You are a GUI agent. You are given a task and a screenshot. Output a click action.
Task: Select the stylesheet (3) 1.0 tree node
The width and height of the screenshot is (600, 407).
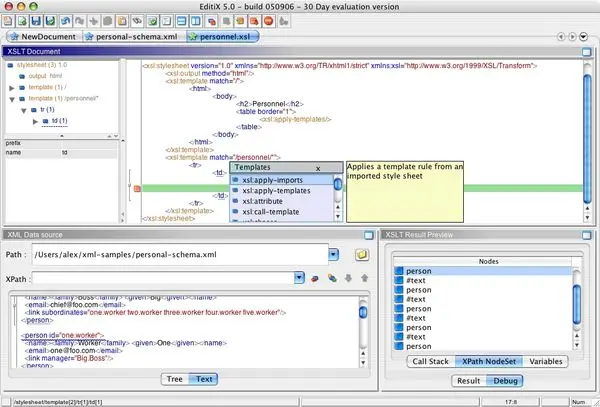click(37, 65)
